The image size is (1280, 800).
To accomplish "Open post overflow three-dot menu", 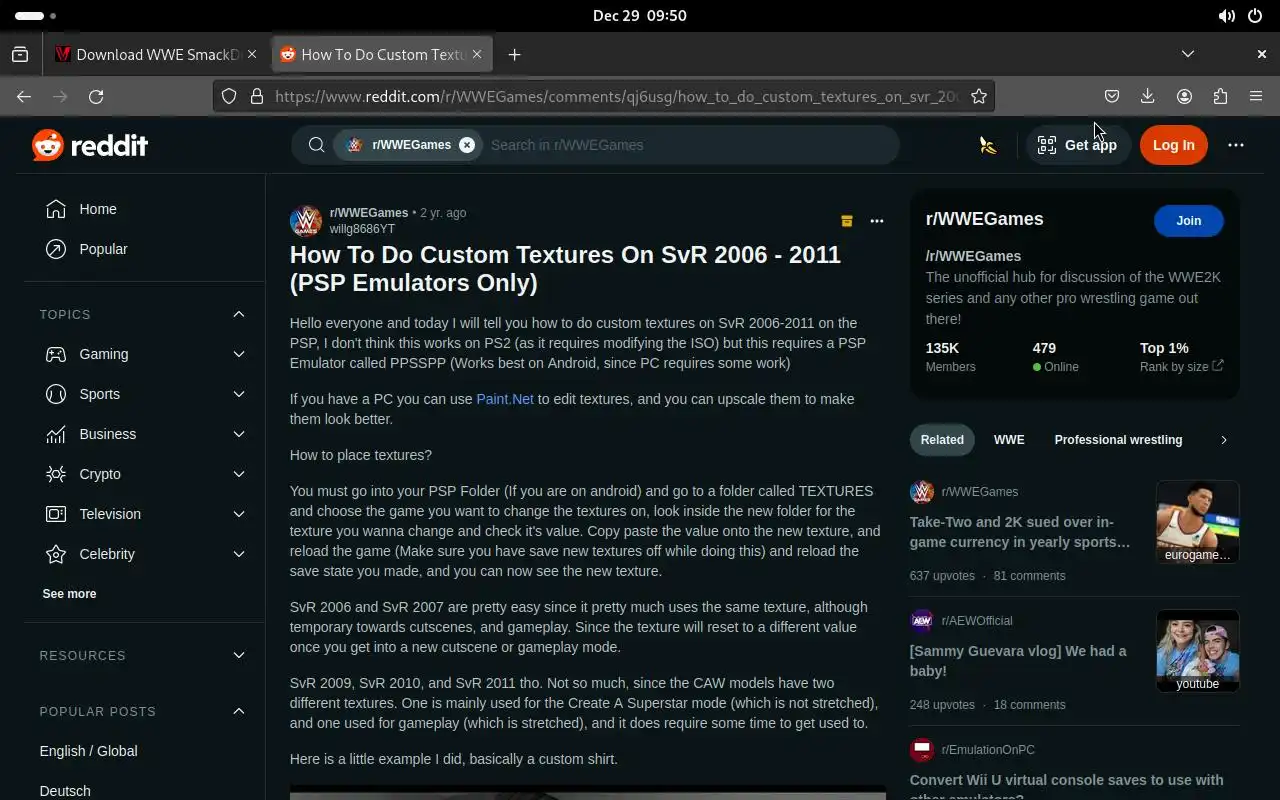I will [877, 221].
